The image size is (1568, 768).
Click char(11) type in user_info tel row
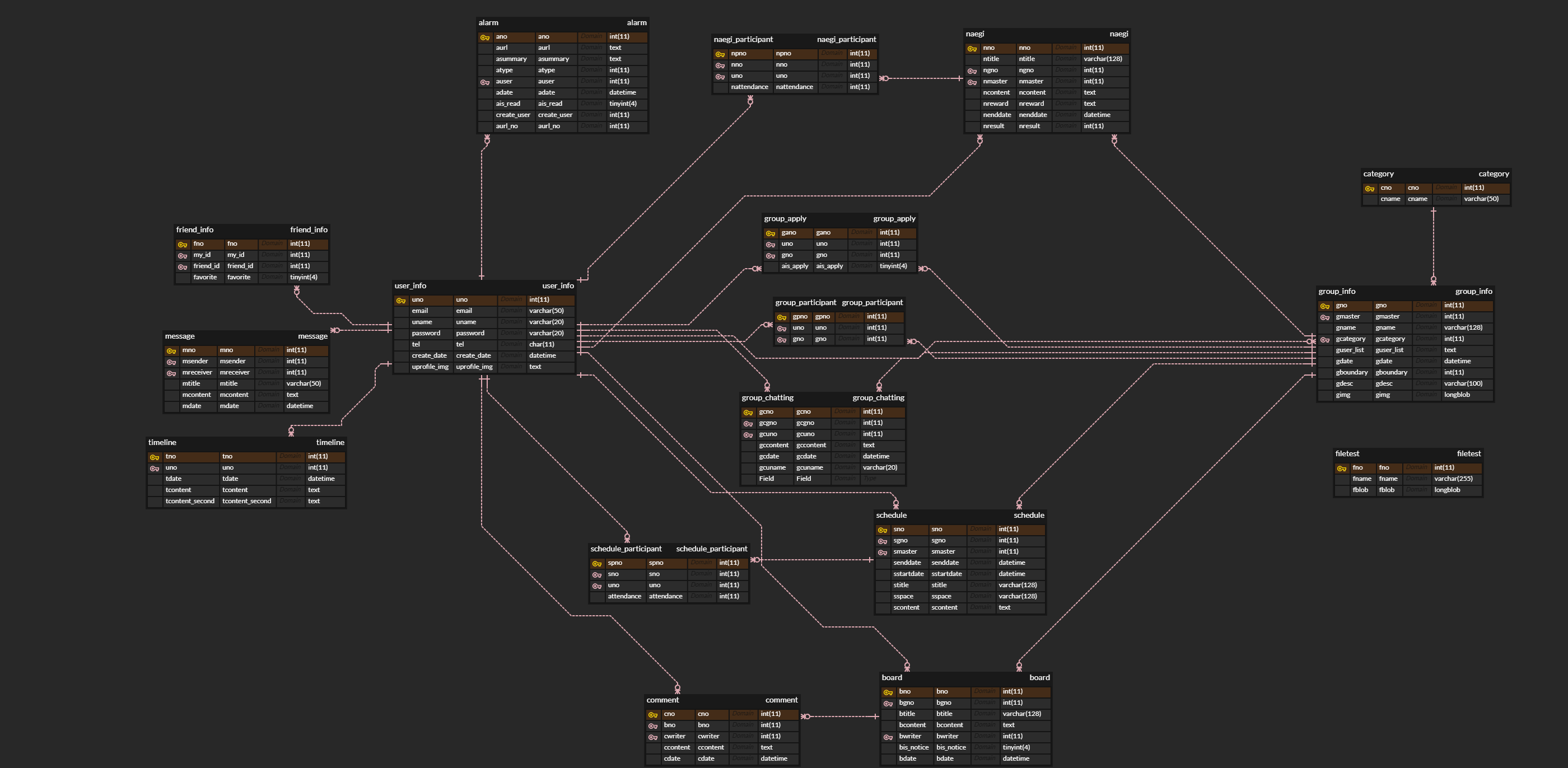click(x=541, y=344)
